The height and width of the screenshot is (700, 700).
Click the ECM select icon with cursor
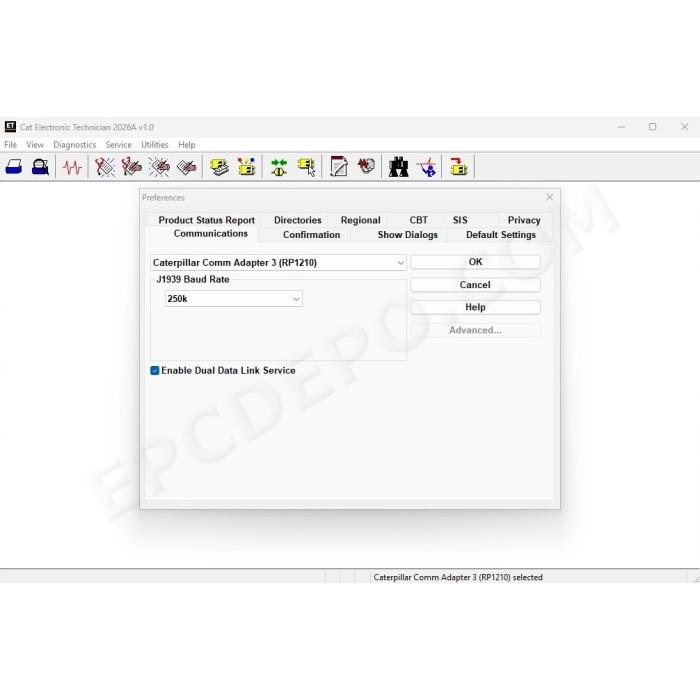[x=307, y=167]
